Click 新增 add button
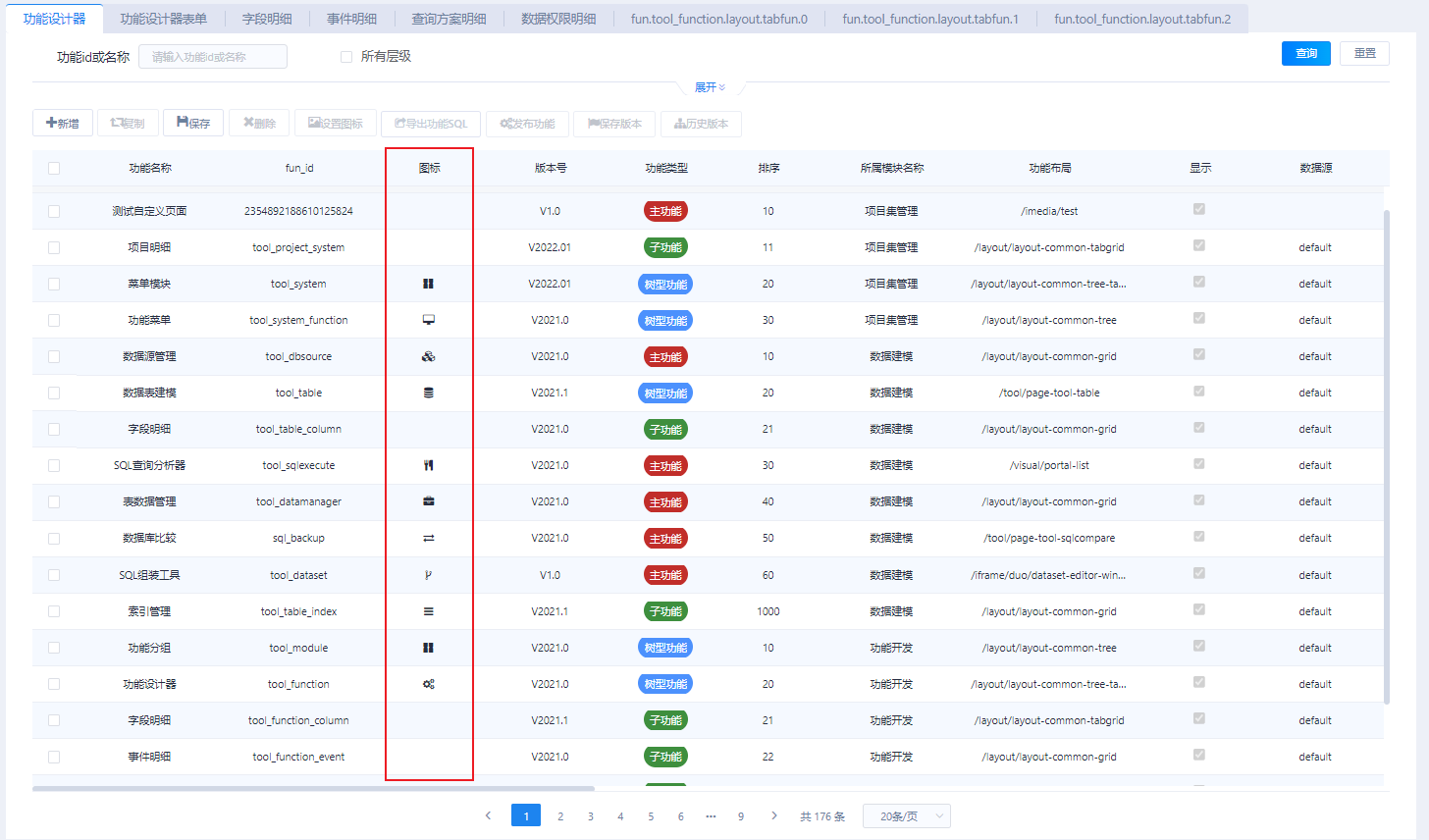This screenshot has height=840, width=1429. pyautogui.click(x=63, y=123)
